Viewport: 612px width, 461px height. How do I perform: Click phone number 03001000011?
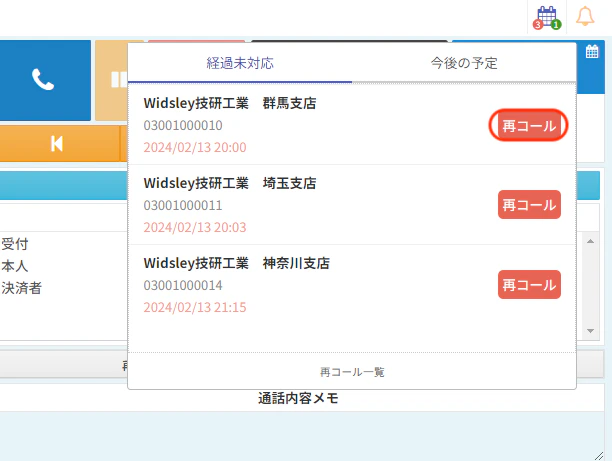pyautogui.click(x=183, y=205)
